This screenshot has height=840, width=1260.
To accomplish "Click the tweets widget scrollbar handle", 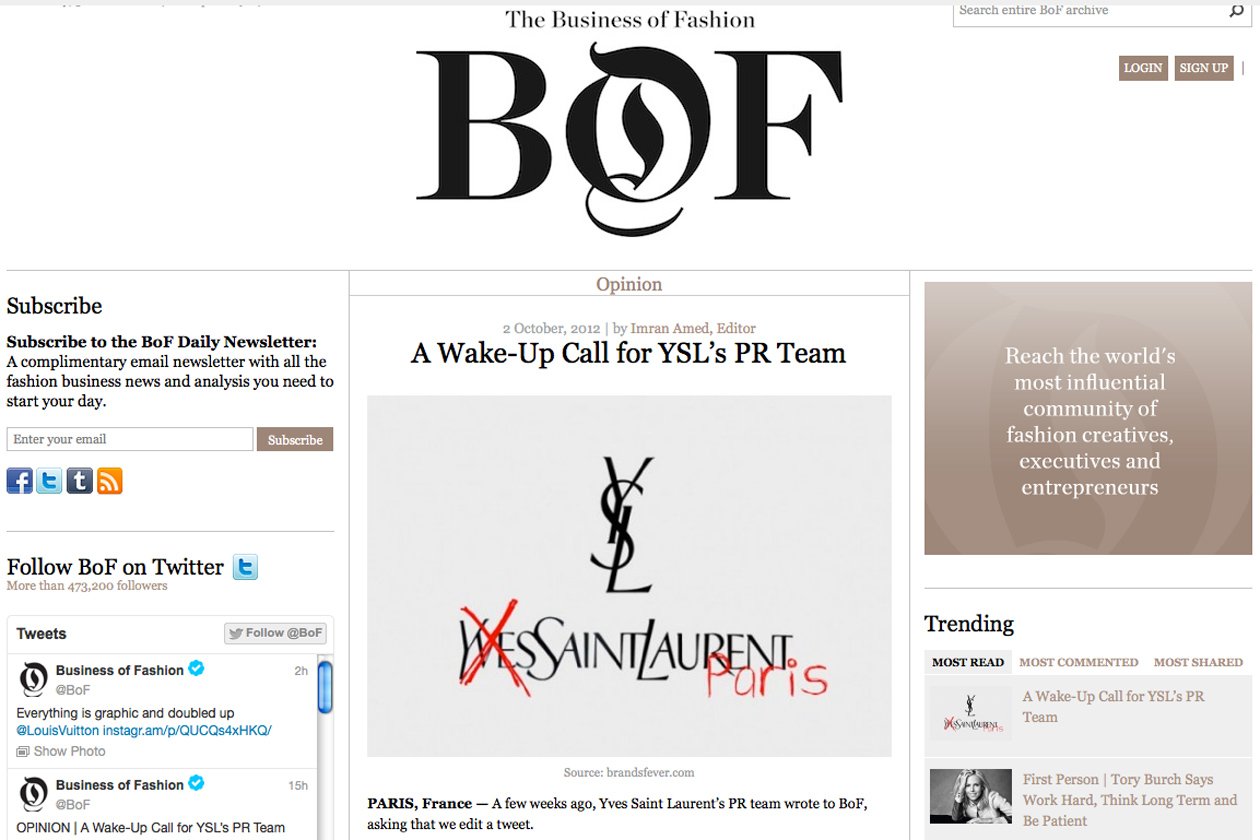I will [325, 686].
